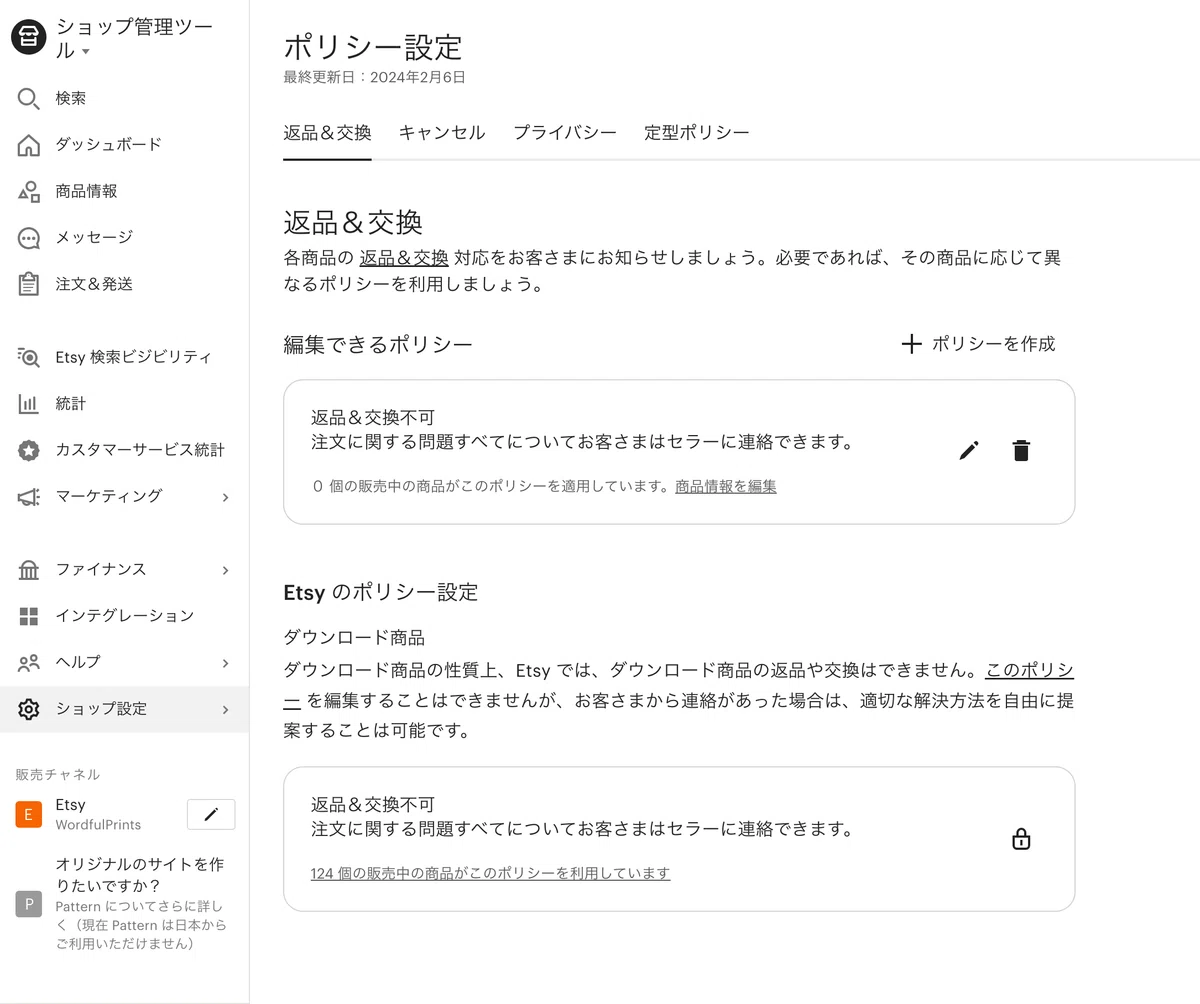Click the メッセージ chat bubble icon
The height and width of the screenshot is (1004, 1200).
[x=29, y=238]
